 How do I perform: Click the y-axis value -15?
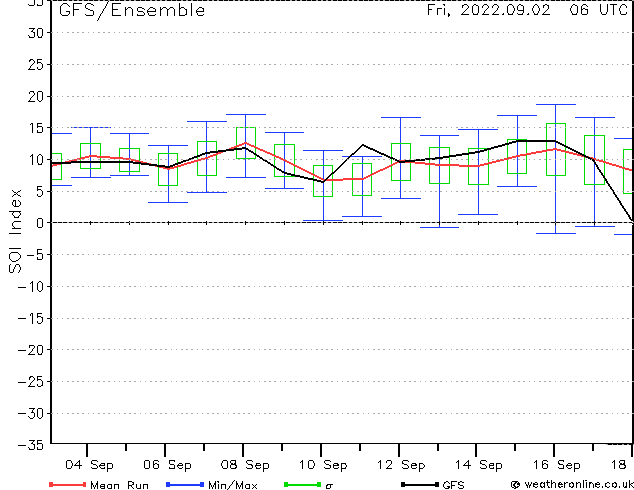point(31,318)
